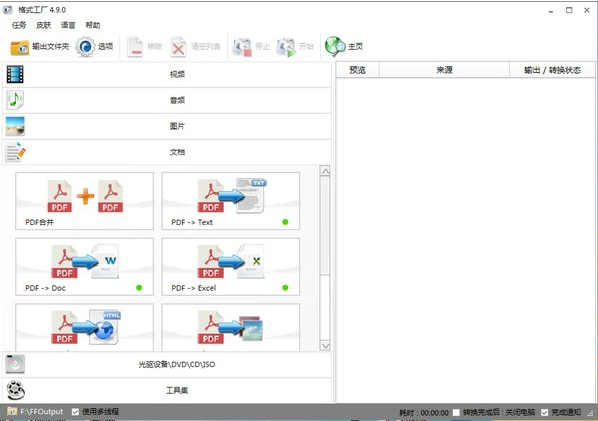Choose the PDF -> Doc conversion tile
The width and height of the screenshot is (598, 421).
click(85, 267)
